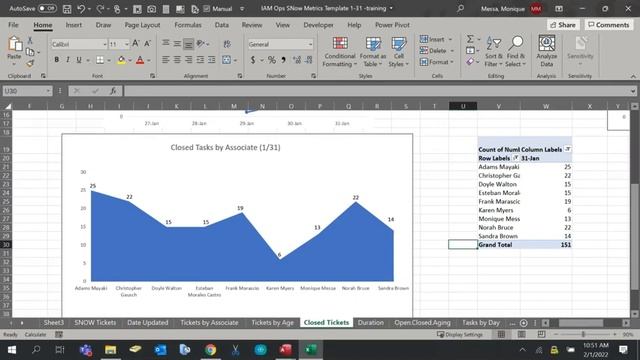Decrease font size with smaller A
This screenshot has width=640, height=360.
point(147,43)
